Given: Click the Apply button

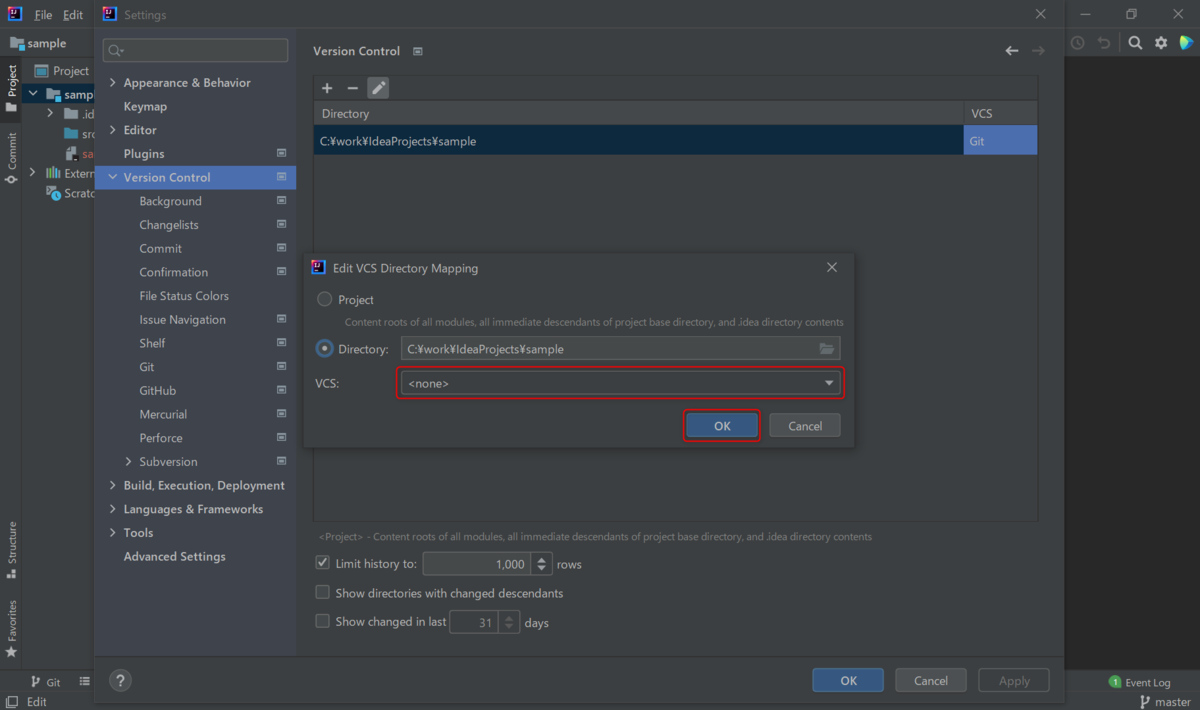Looking at the screenshot, I should tap(1014, 681).
